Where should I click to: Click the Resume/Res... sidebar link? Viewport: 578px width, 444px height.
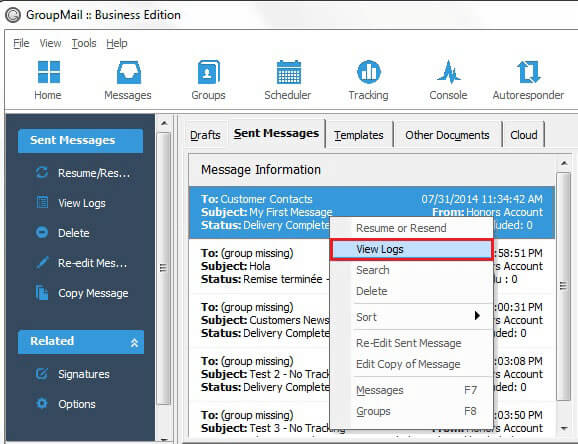pyautogui.click(x=94, y=173)
